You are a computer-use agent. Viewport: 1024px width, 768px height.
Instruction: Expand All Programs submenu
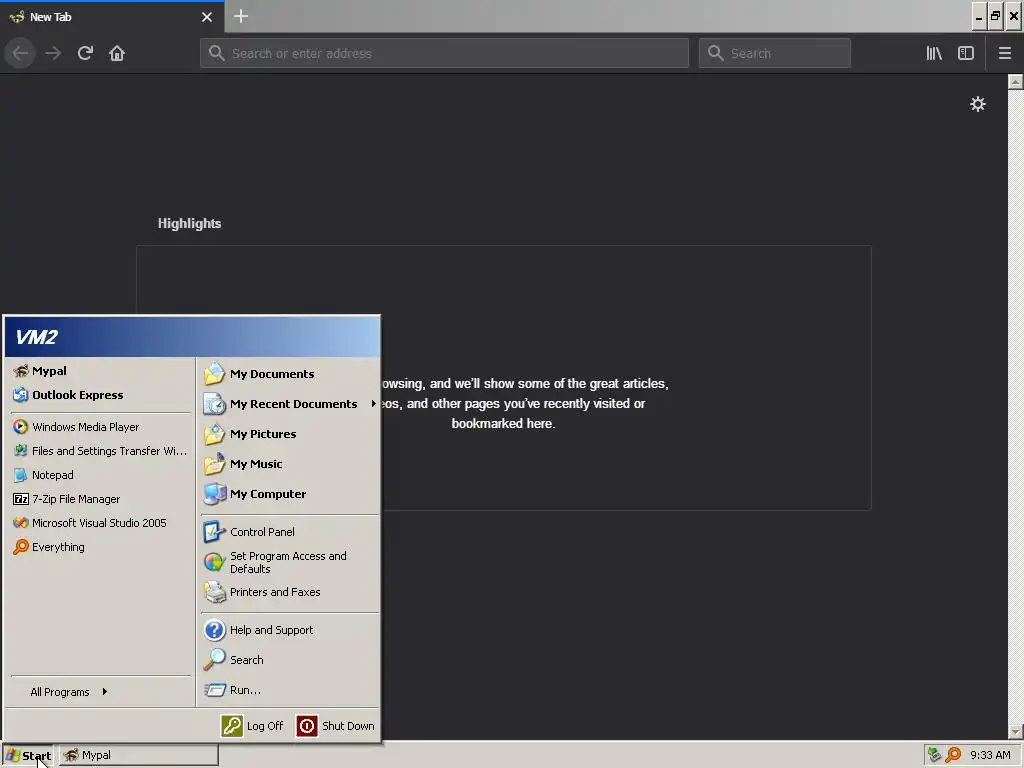click(69, 692)
